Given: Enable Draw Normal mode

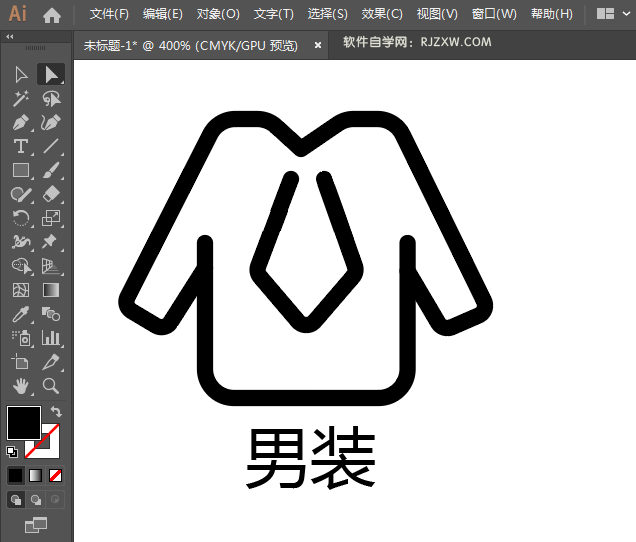Looking at the screenshot, I should point(16,500).
